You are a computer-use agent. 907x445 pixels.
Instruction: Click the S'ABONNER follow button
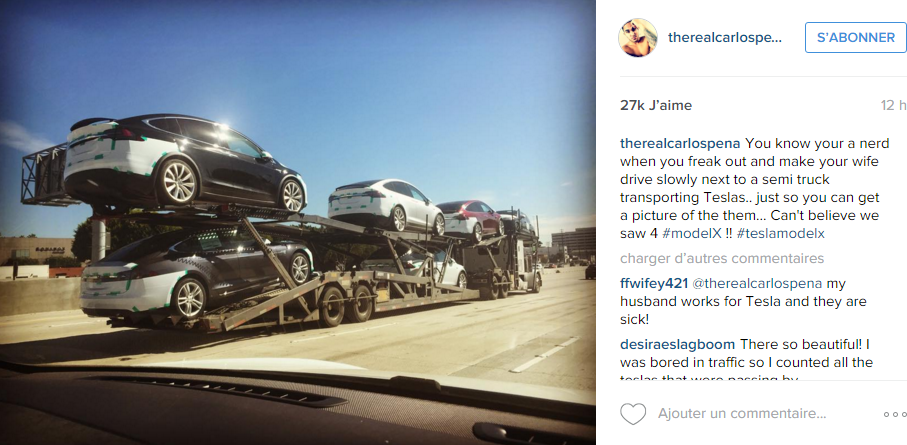tap(856, 38)
